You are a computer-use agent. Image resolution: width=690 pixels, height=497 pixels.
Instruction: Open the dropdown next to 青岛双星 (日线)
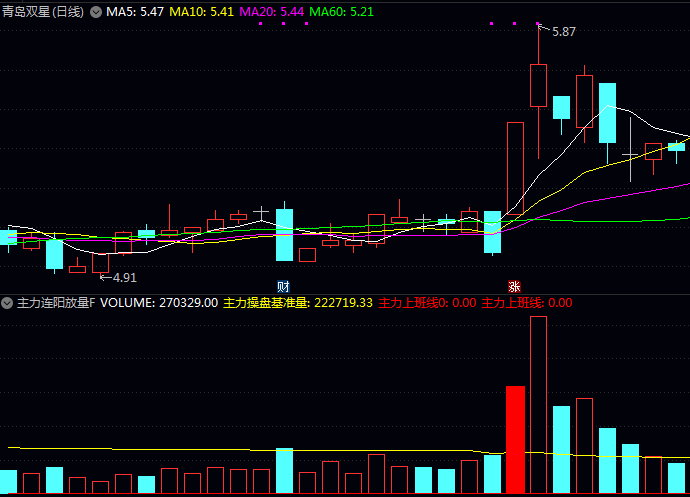[96, 12]
